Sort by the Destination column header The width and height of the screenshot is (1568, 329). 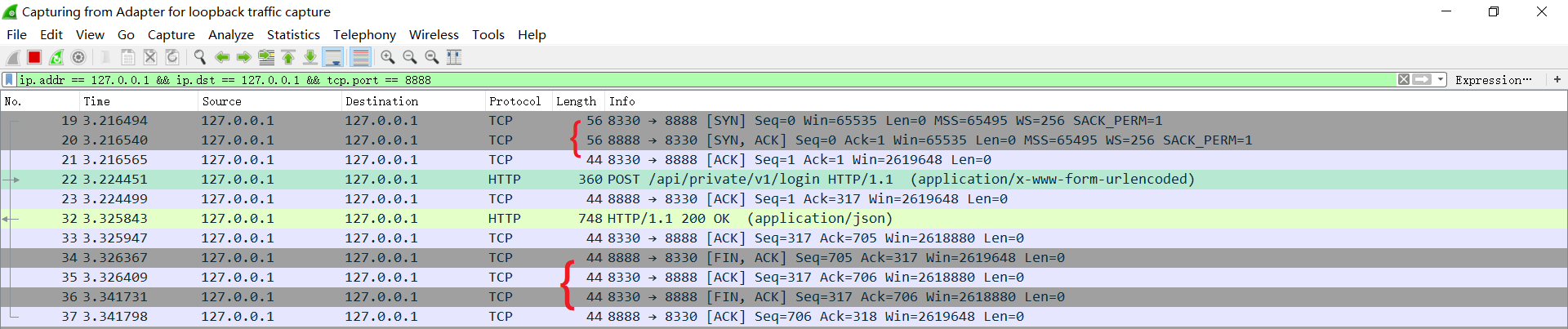pyautogui.click(x=413, y=101)
